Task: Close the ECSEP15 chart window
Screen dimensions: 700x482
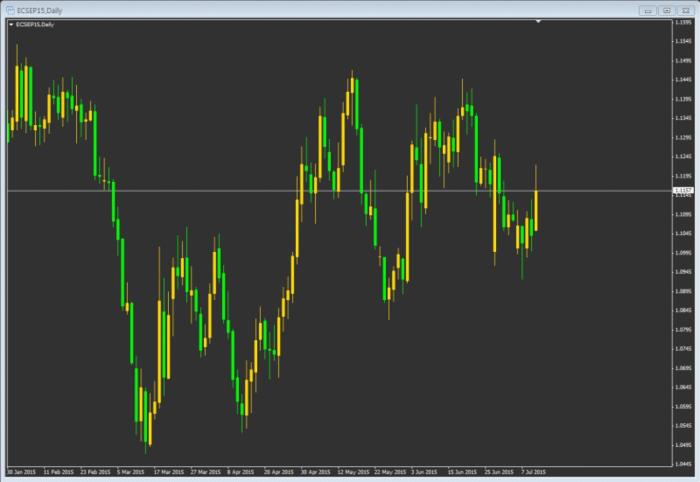Action: pyautogui.click(x=685, y=8)
